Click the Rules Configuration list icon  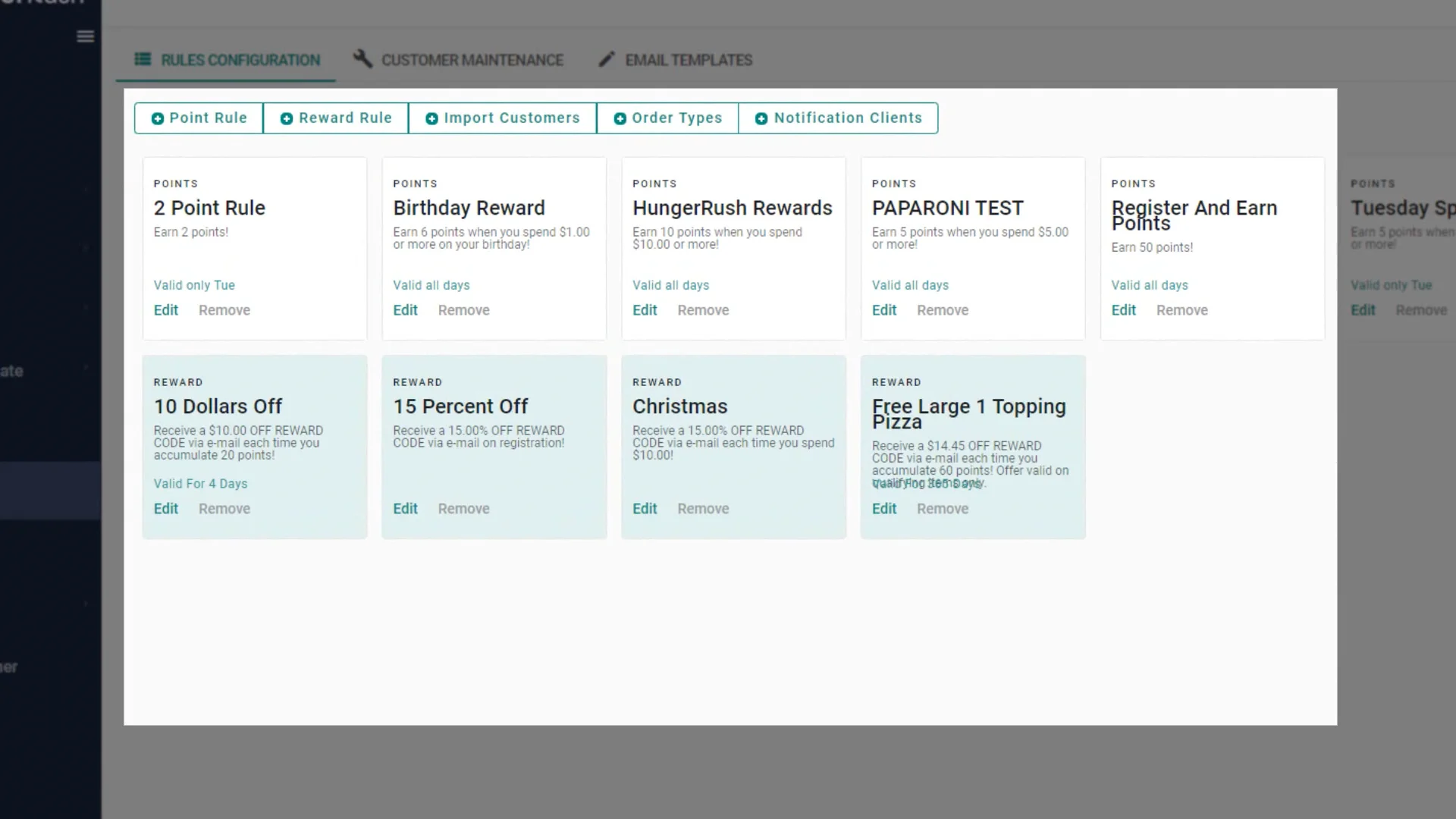coord(143,59)
